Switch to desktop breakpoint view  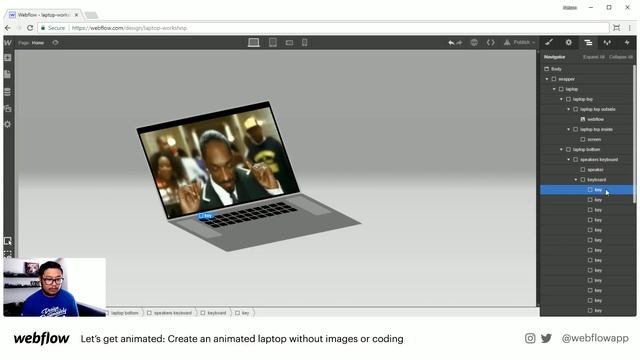point(253,42)
